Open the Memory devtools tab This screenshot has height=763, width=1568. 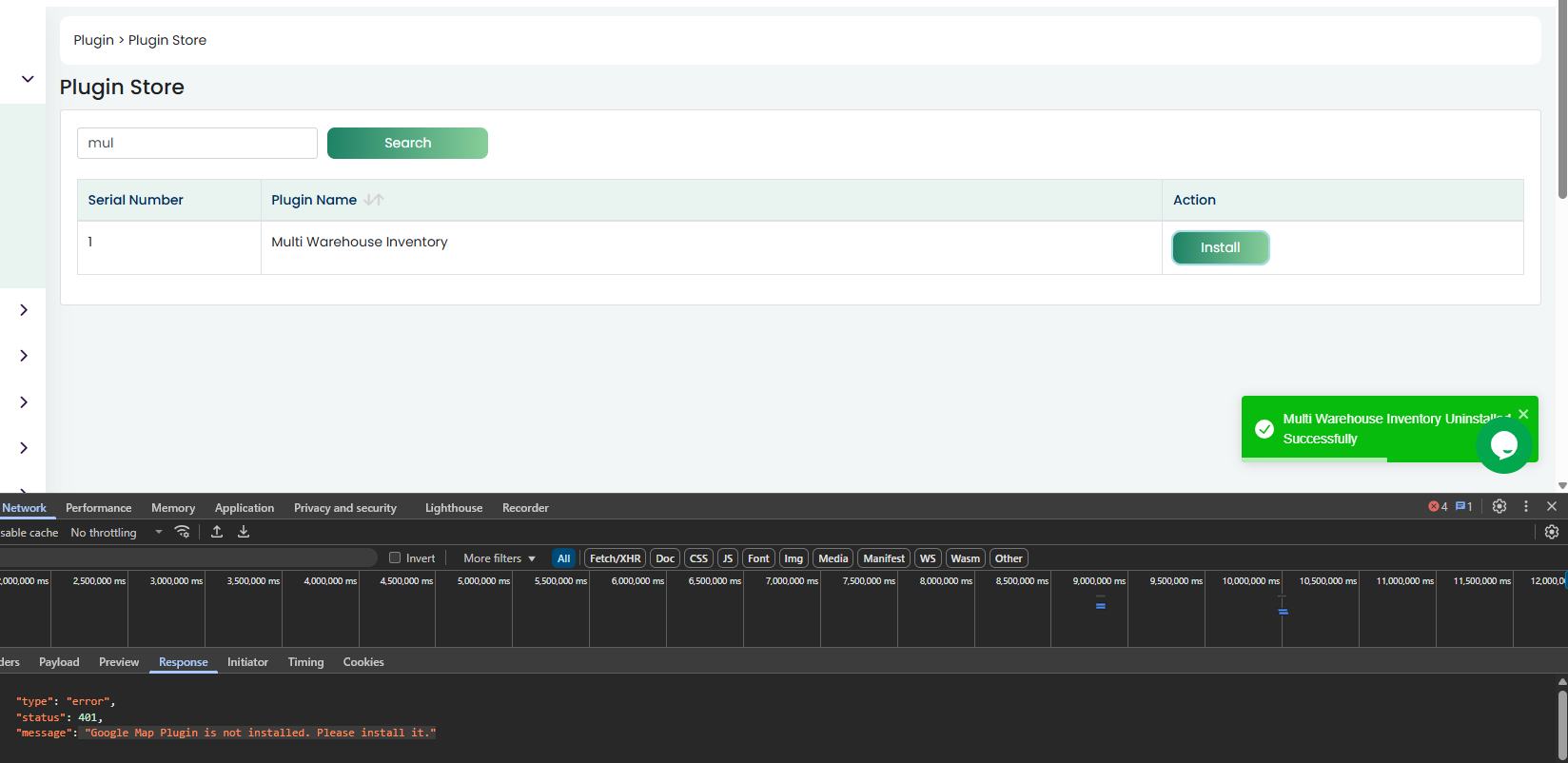[x=173, y=508]
